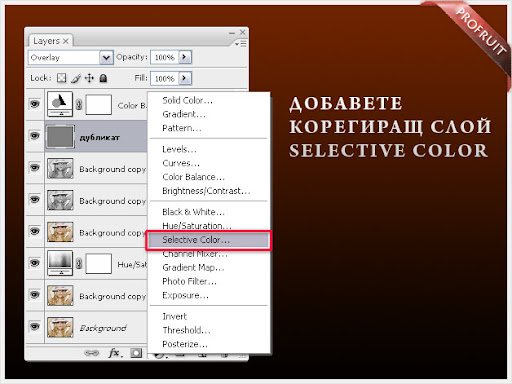The width and height of the screenshot is (512, 384).
Task: Click the gray thumbnail of дубликат layer
Action: pos(60,136)
